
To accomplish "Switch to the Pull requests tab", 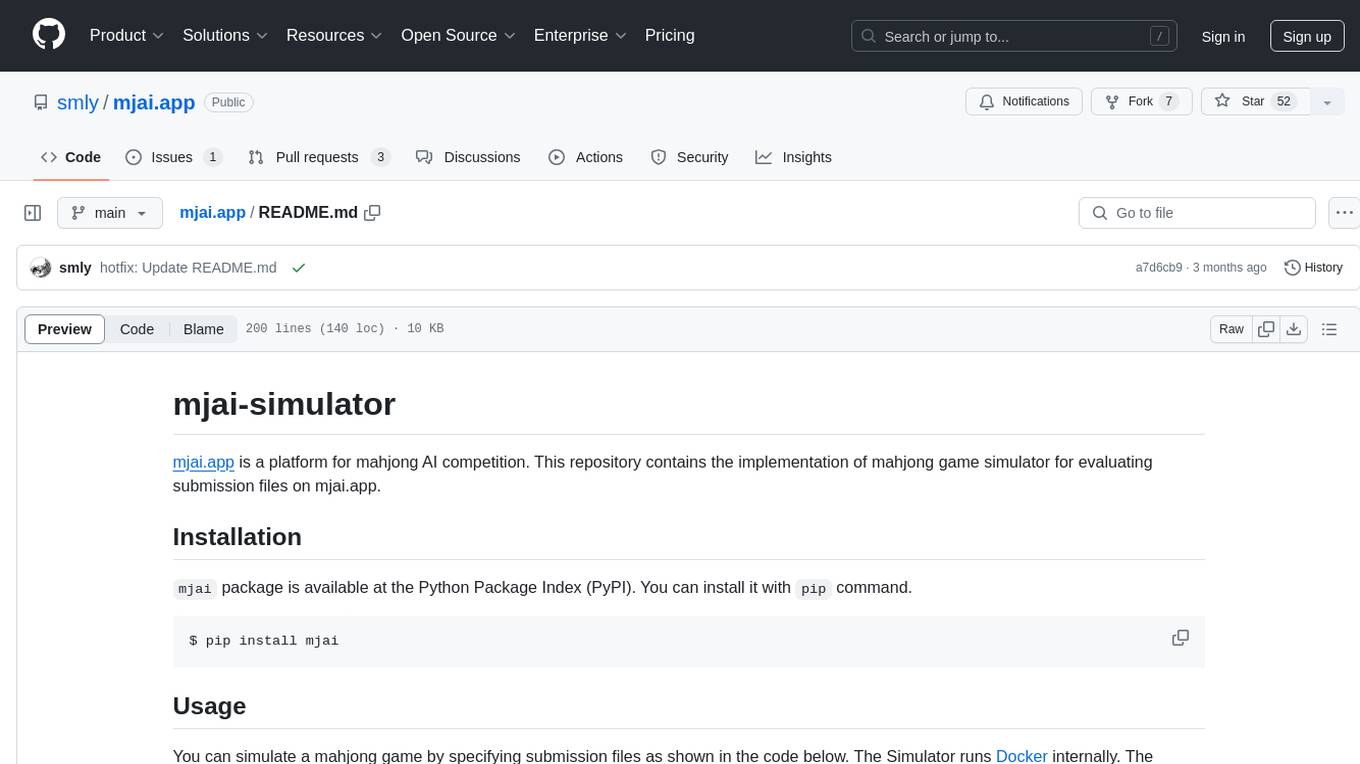I will click(x=319, y=157).
